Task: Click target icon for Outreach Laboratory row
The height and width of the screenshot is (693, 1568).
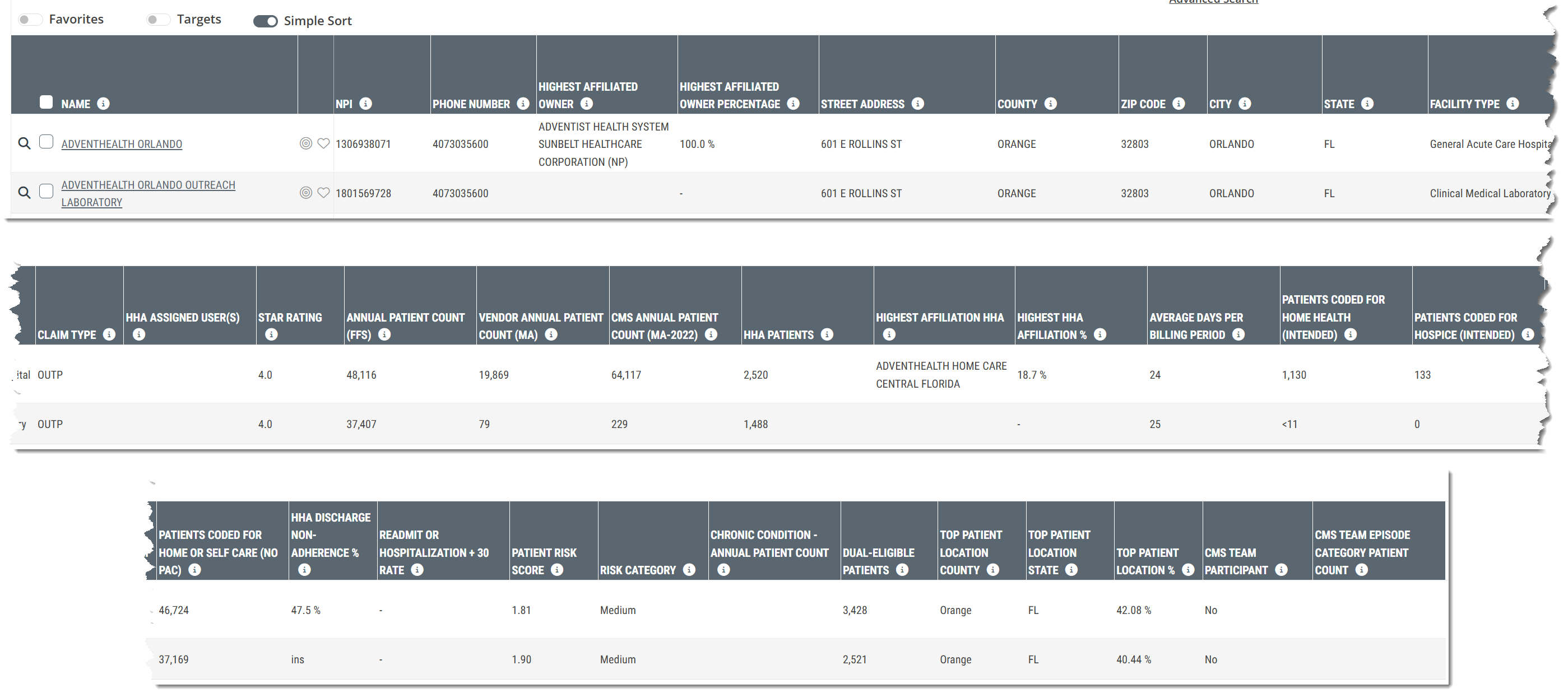Action: [x=305, y=193]
